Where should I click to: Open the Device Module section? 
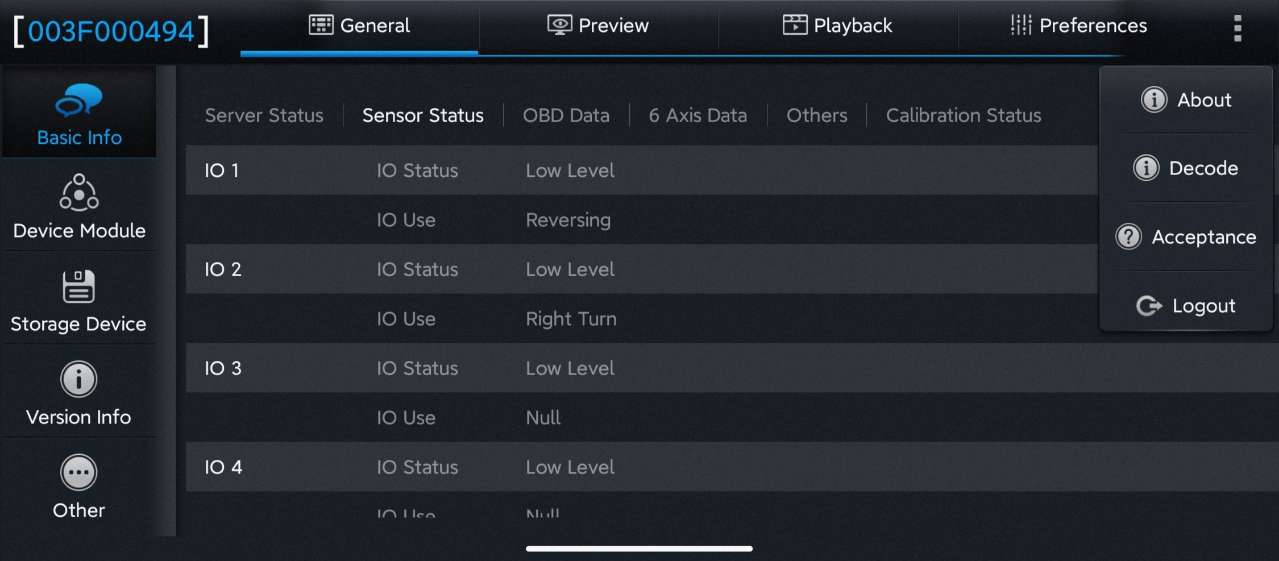(x=79, y=207)
